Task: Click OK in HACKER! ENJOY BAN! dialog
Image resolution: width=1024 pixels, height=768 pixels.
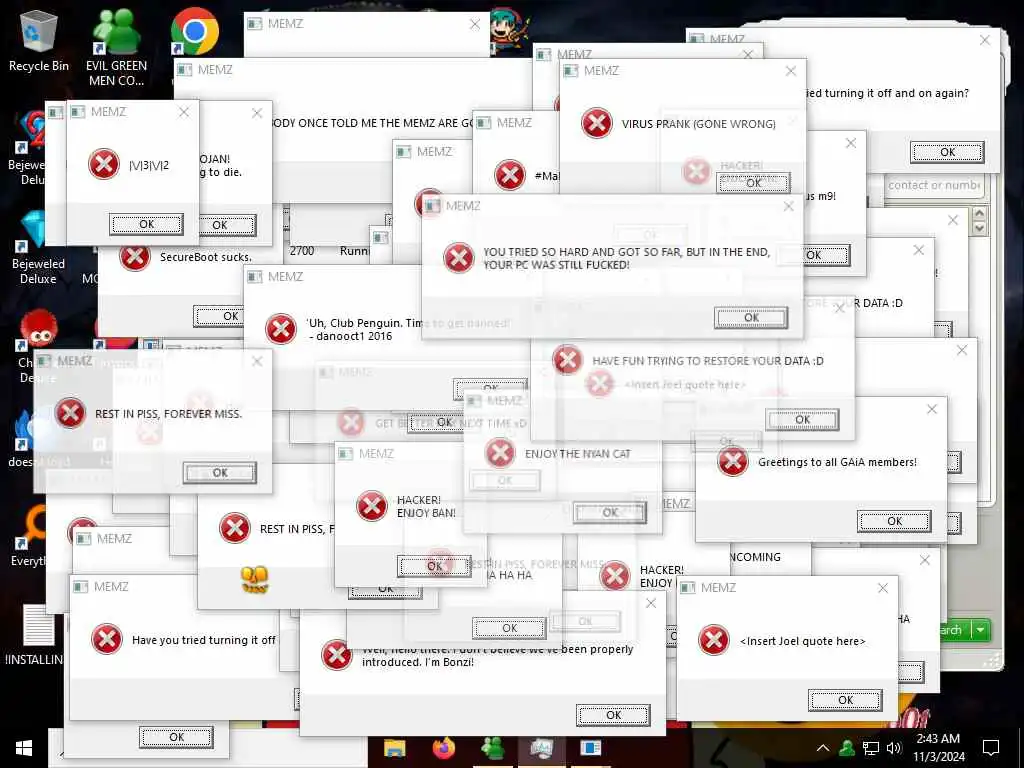Action: (434, 566)
